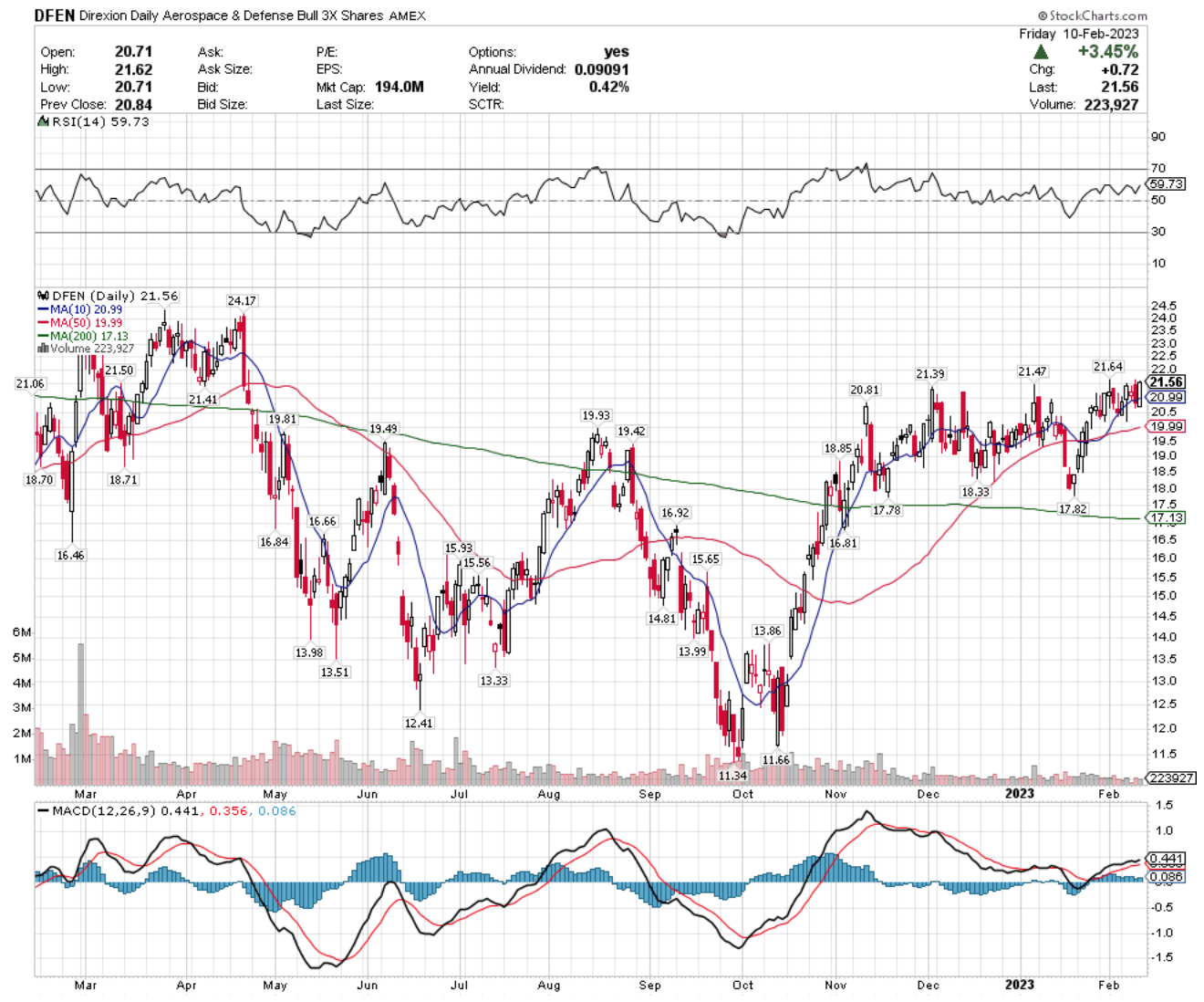Click the red MA(50) legend swatch
This screenshot has width=1204, height=1002.
pyautogui.click(x=43, y=322)
